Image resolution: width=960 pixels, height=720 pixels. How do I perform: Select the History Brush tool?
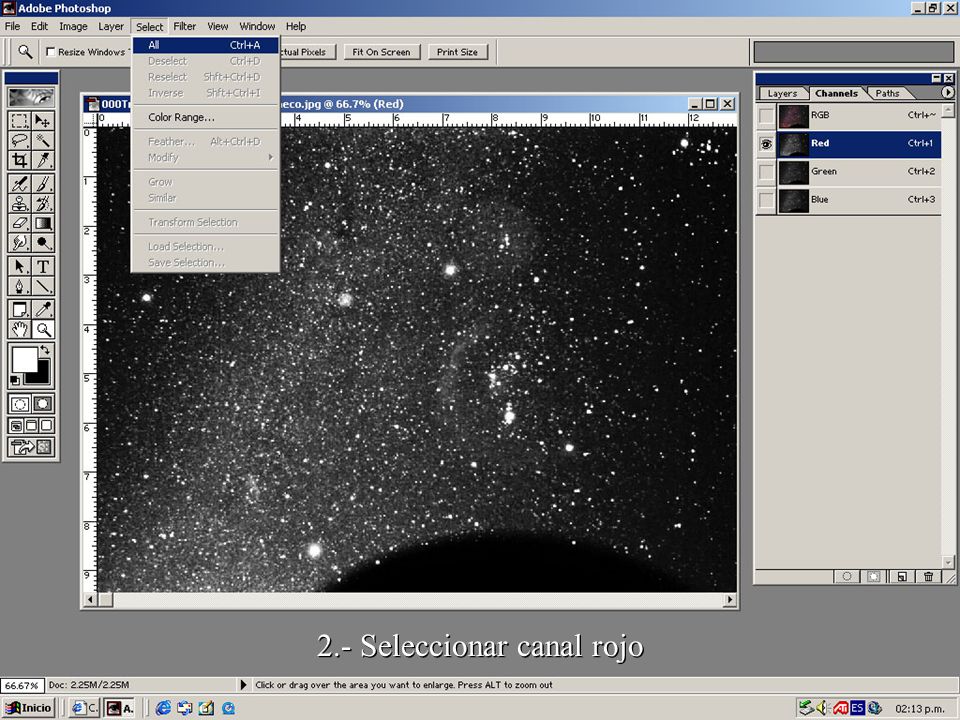(43, 203)
